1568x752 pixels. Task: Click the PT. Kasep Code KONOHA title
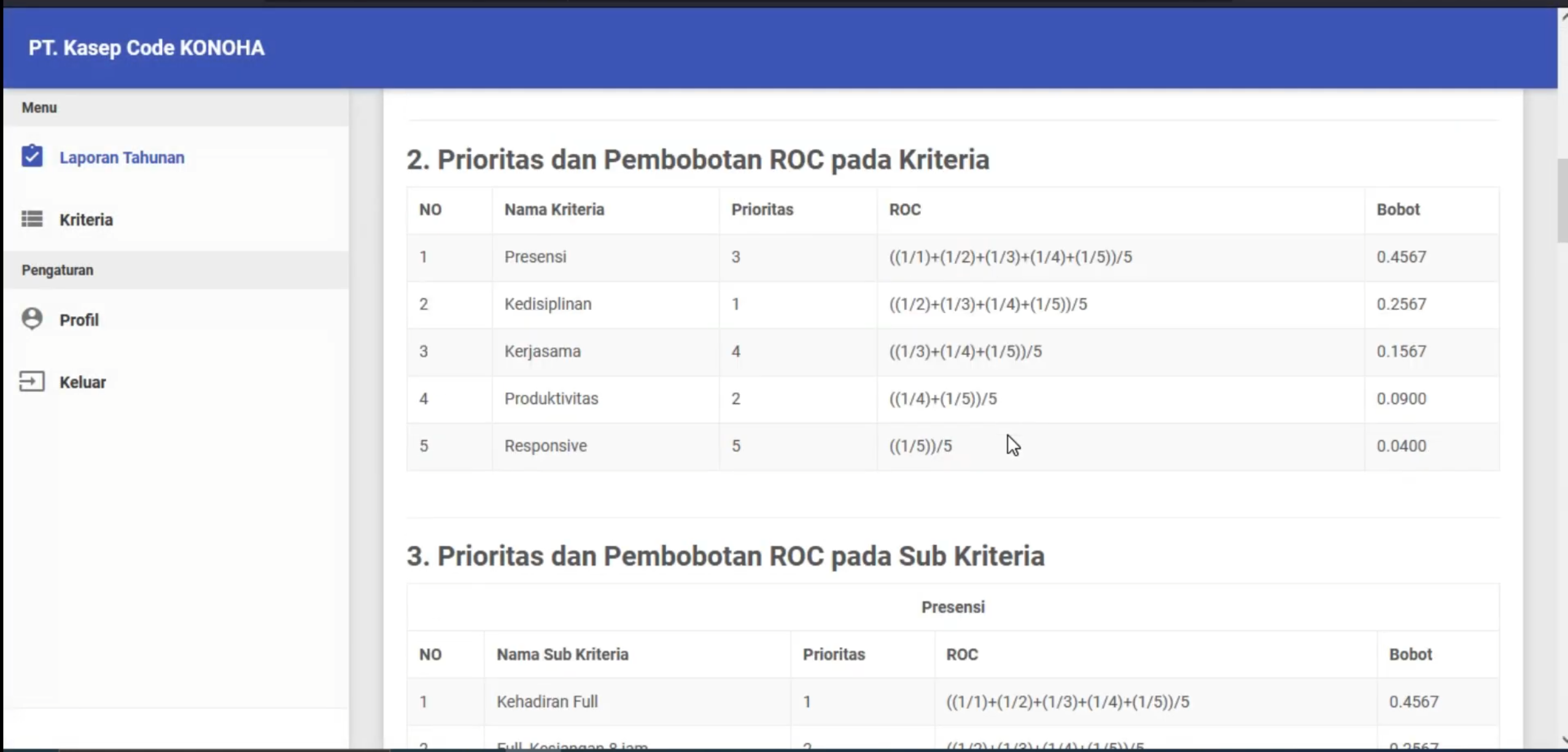click(147, 48)
